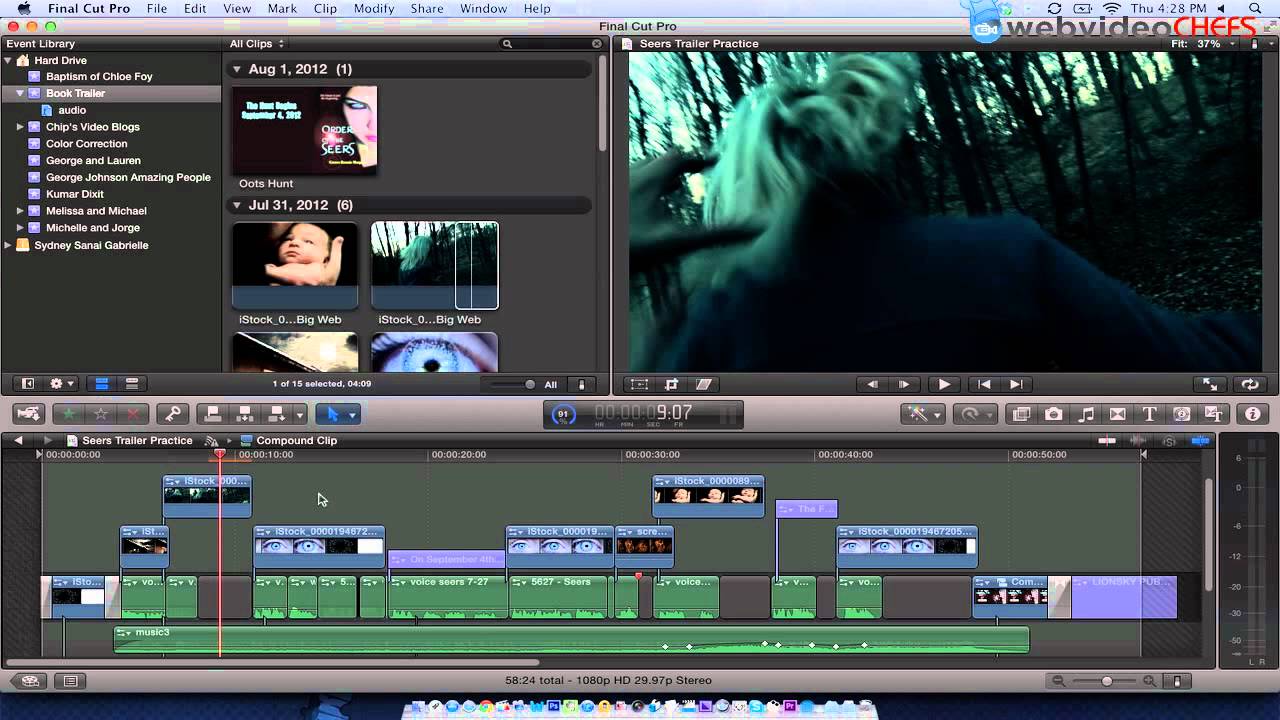
Task: Toggle loop playback in viewer
Action: (1249, 384)
